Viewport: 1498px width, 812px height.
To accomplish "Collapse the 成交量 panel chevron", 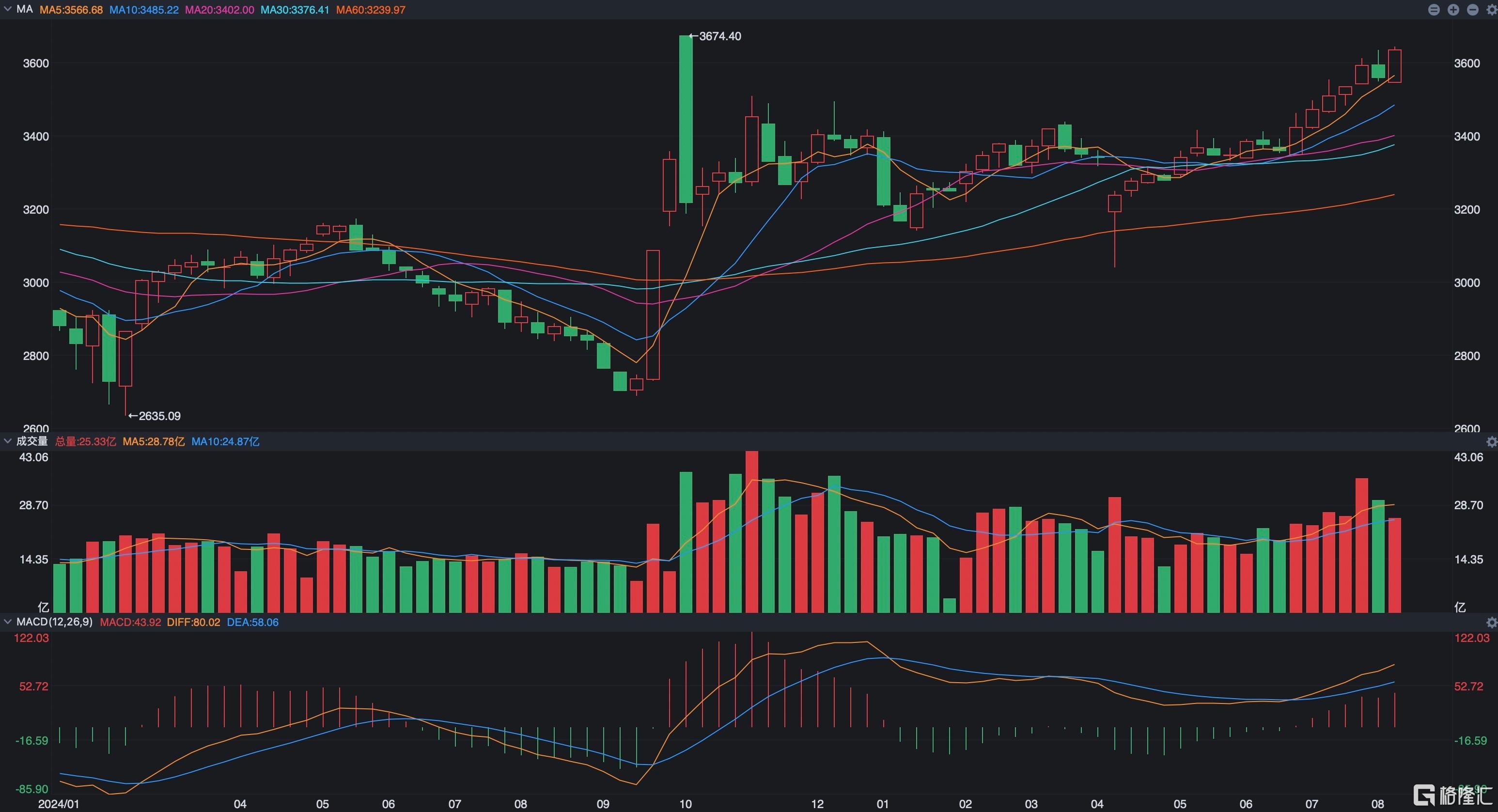I will pyautogui.click(x=8, y=441).
